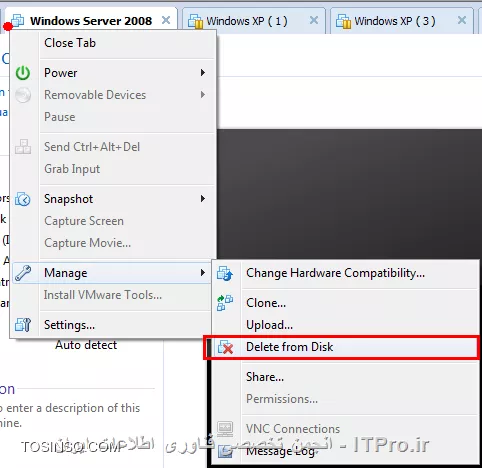Expand the Removable Devices arrow
Screen dimensions: 482x468
pyautogui.click(x=203, y=95)
